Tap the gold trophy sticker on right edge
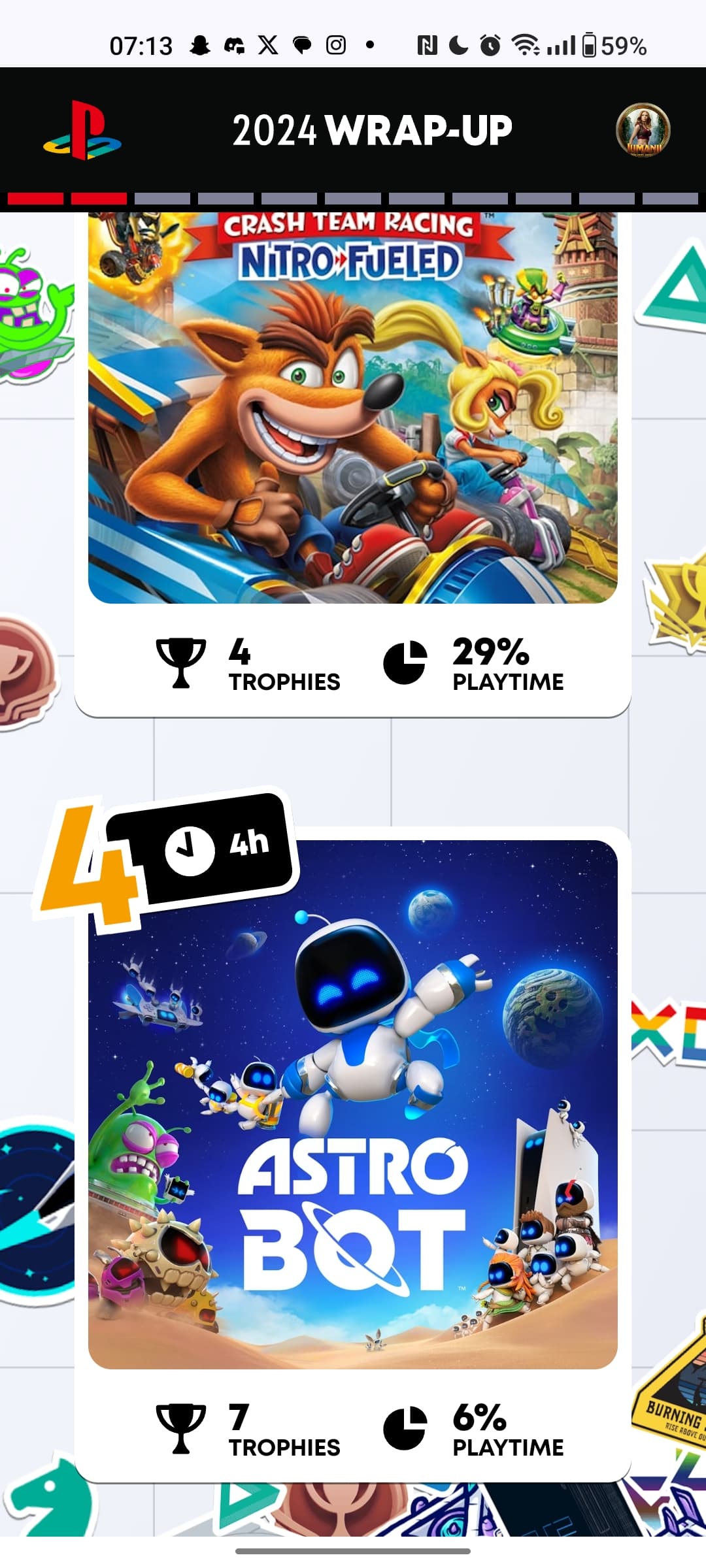The height and width of the screenshot is (1568, 706). point(677,604)
